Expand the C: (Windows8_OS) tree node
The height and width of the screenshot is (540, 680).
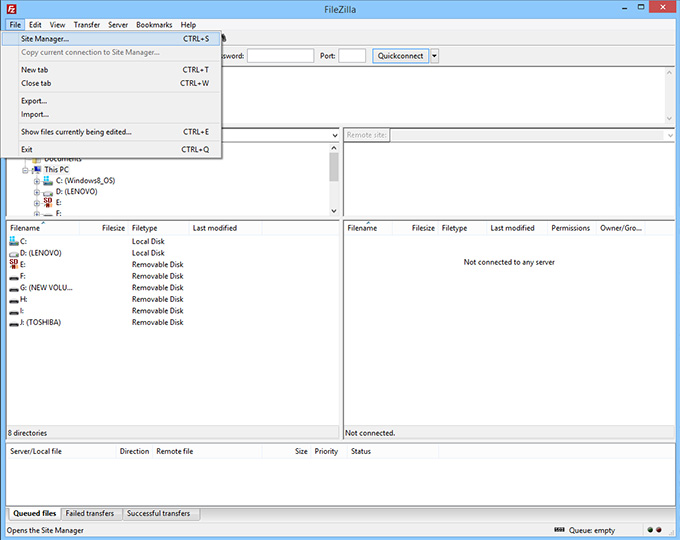36,181
